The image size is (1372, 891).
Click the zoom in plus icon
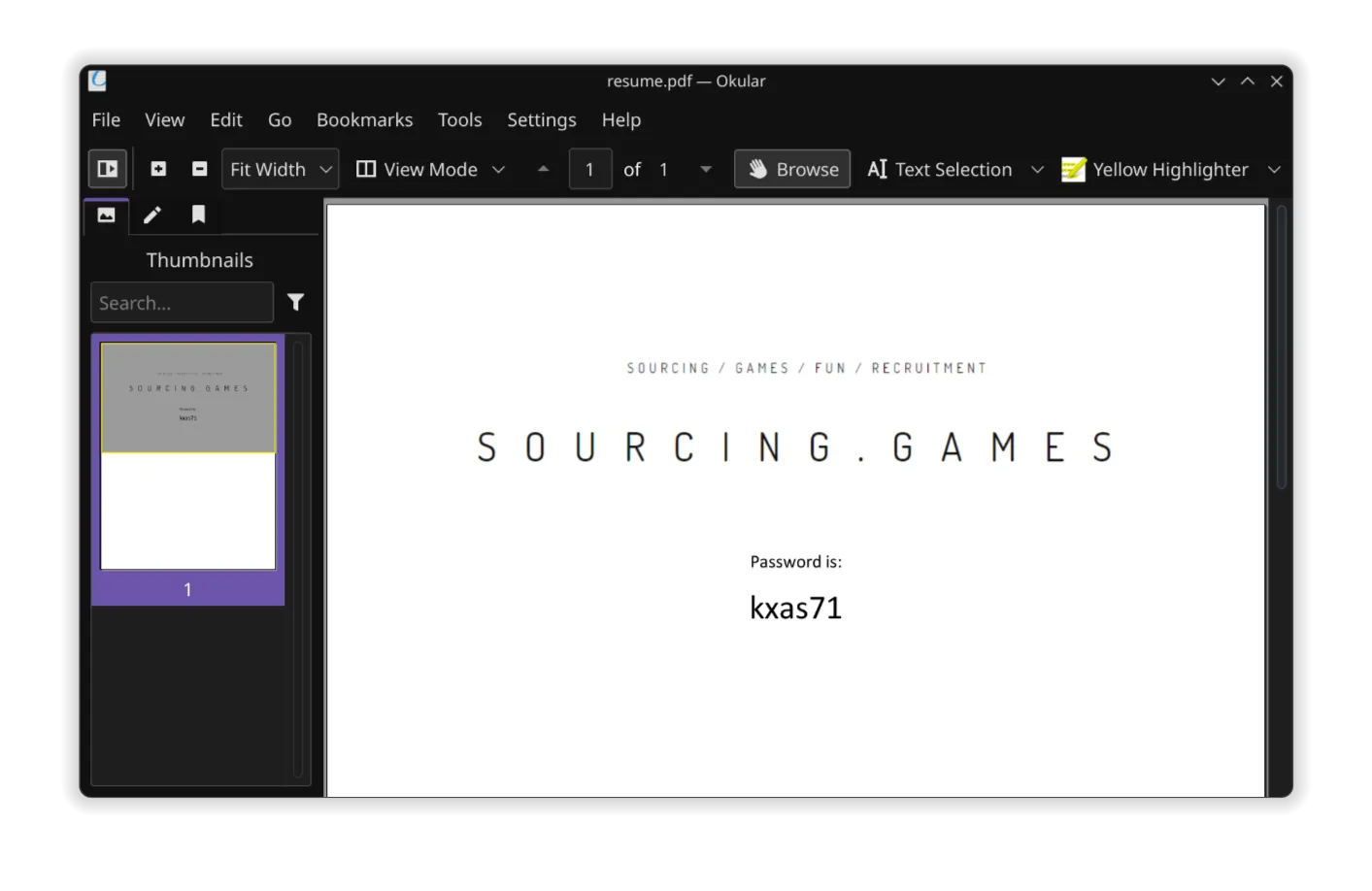click(158, 169)
